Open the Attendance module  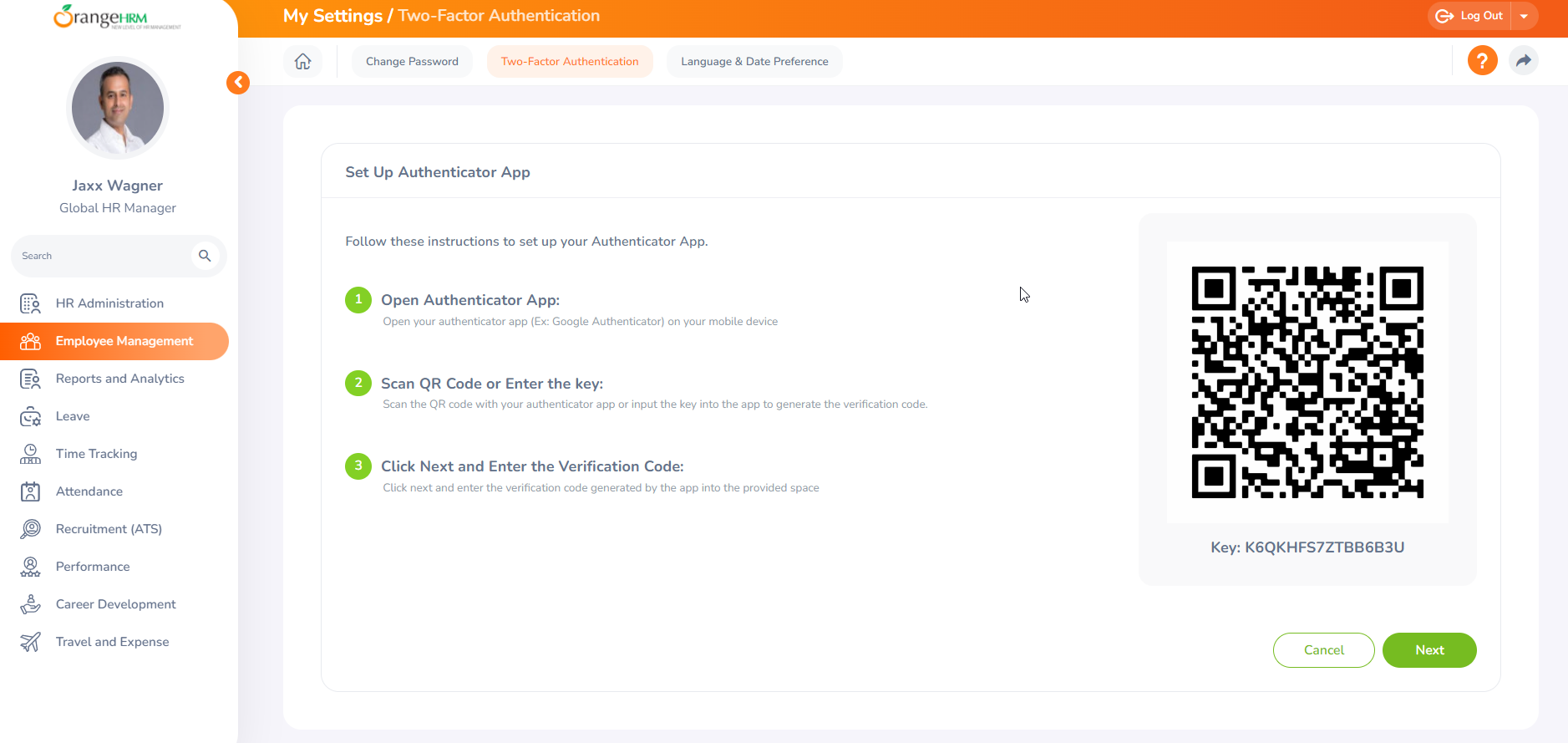click(x=114, y=491)
